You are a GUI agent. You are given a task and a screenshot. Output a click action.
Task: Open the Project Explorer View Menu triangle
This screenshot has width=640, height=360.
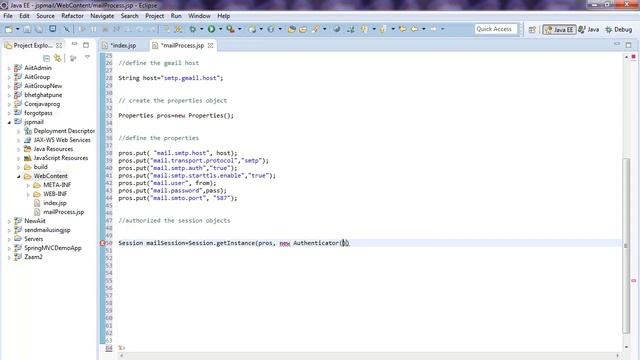pyautogui.click(x=87, y=58)
